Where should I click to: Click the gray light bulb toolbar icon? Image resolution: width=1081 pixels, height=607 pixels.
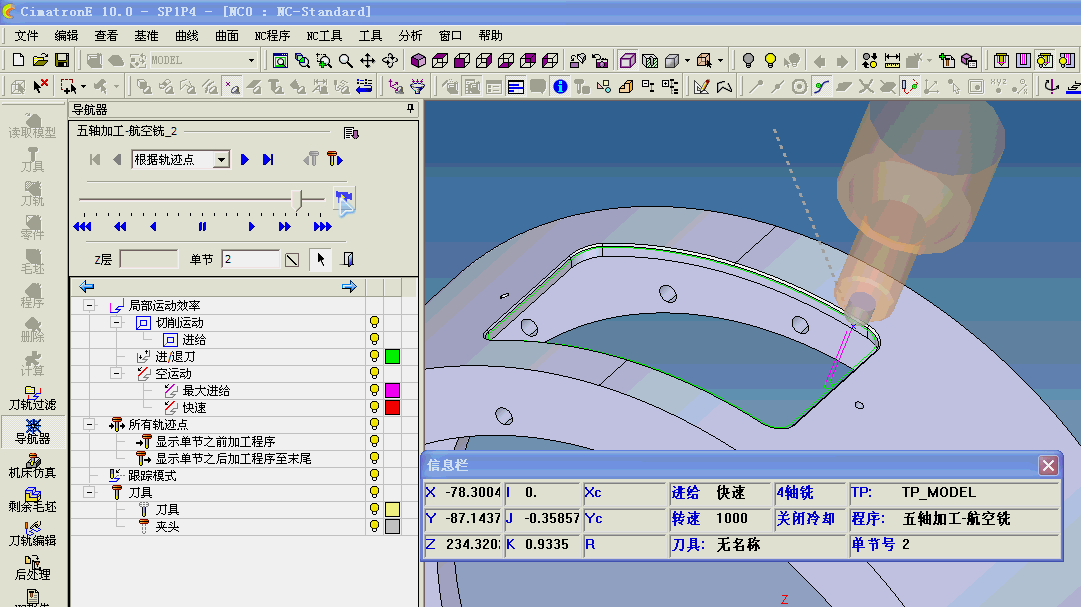click(748, 61)
